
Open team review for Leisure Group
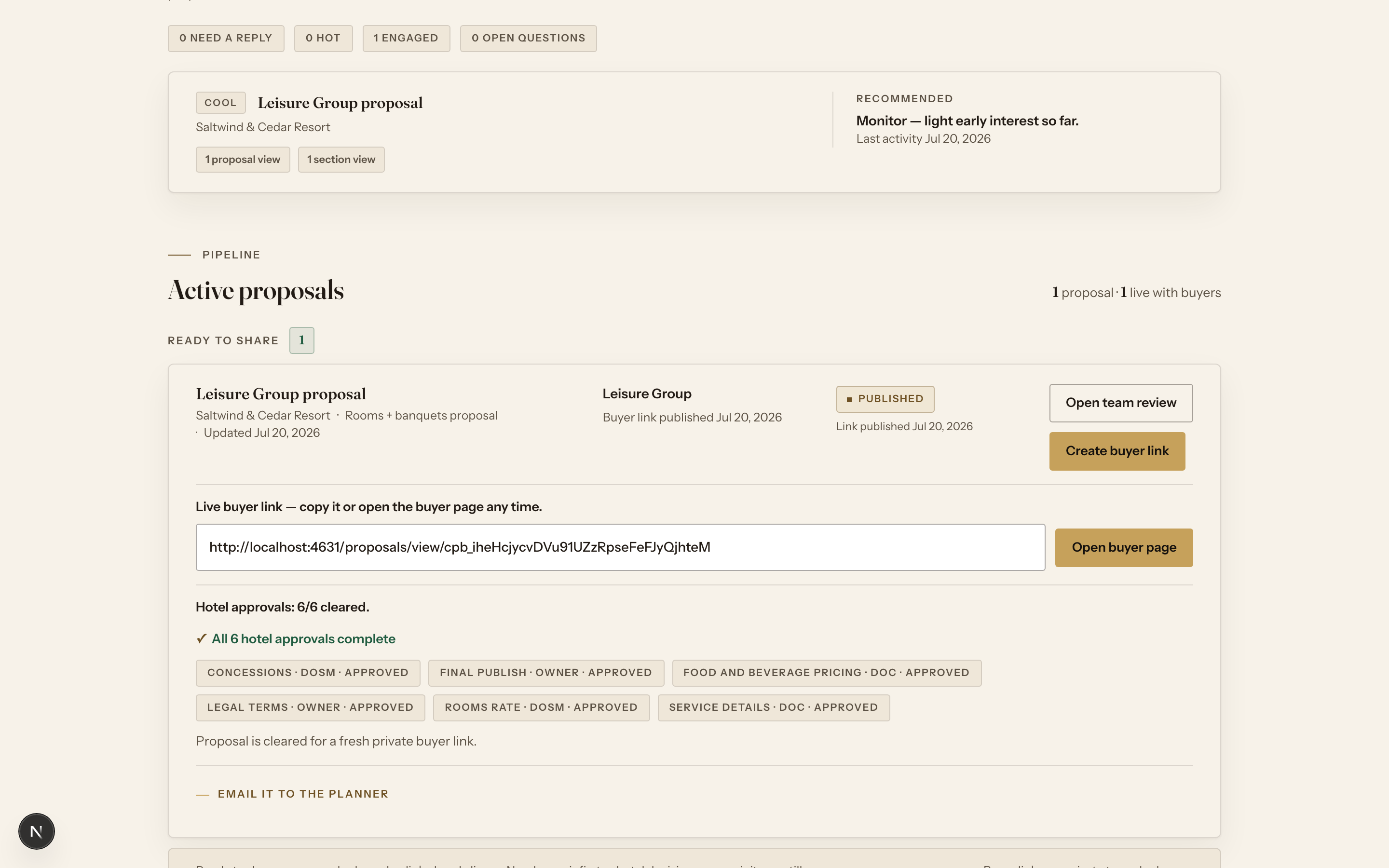click(x=1120, y=403)
